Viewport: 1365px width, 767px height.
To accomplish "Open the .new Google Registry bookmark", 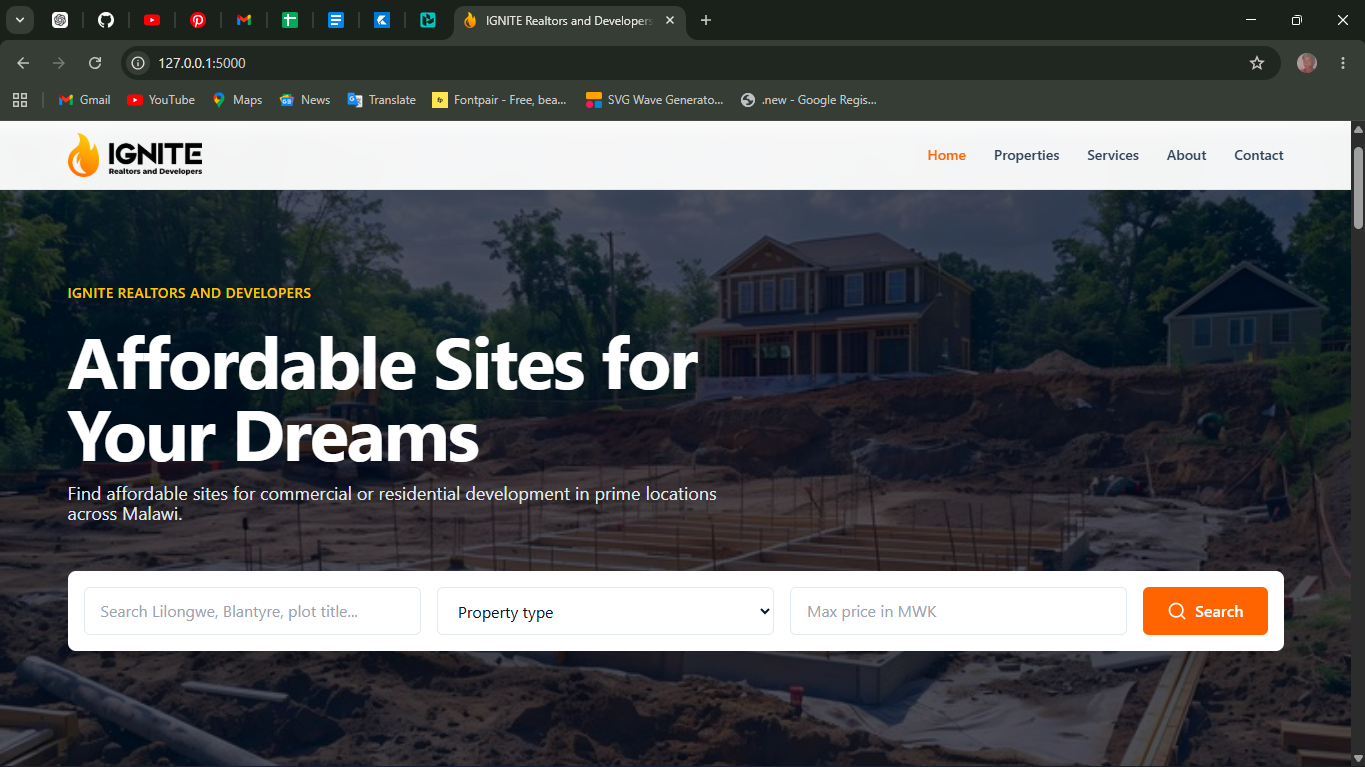I will pyautogui.click(x=809, y=100).
